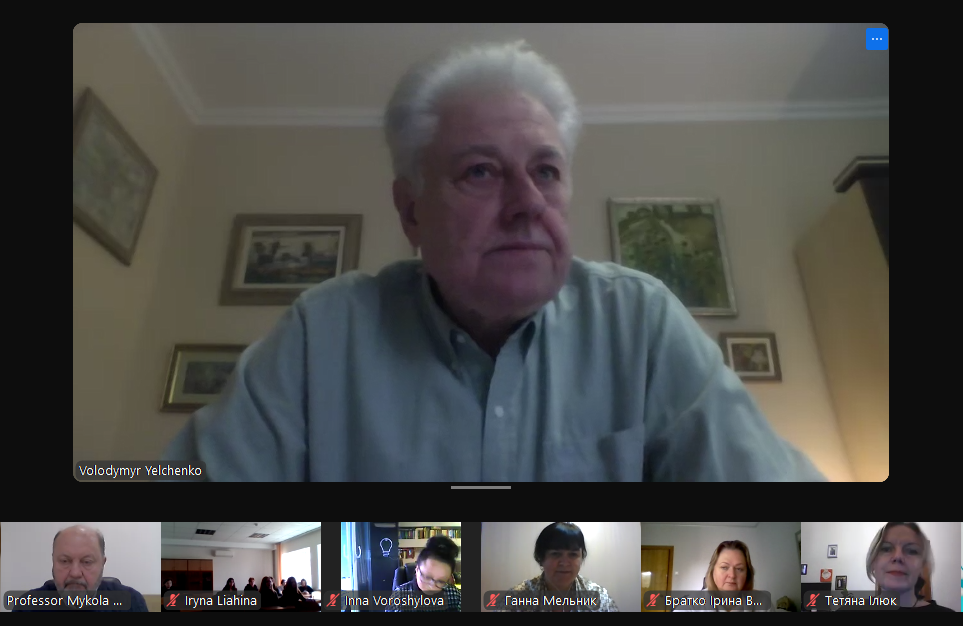The image size is (963, 626).
Task: Click the Professor Mykola name label
Action: pyautogui.click(x=65, y=601)
